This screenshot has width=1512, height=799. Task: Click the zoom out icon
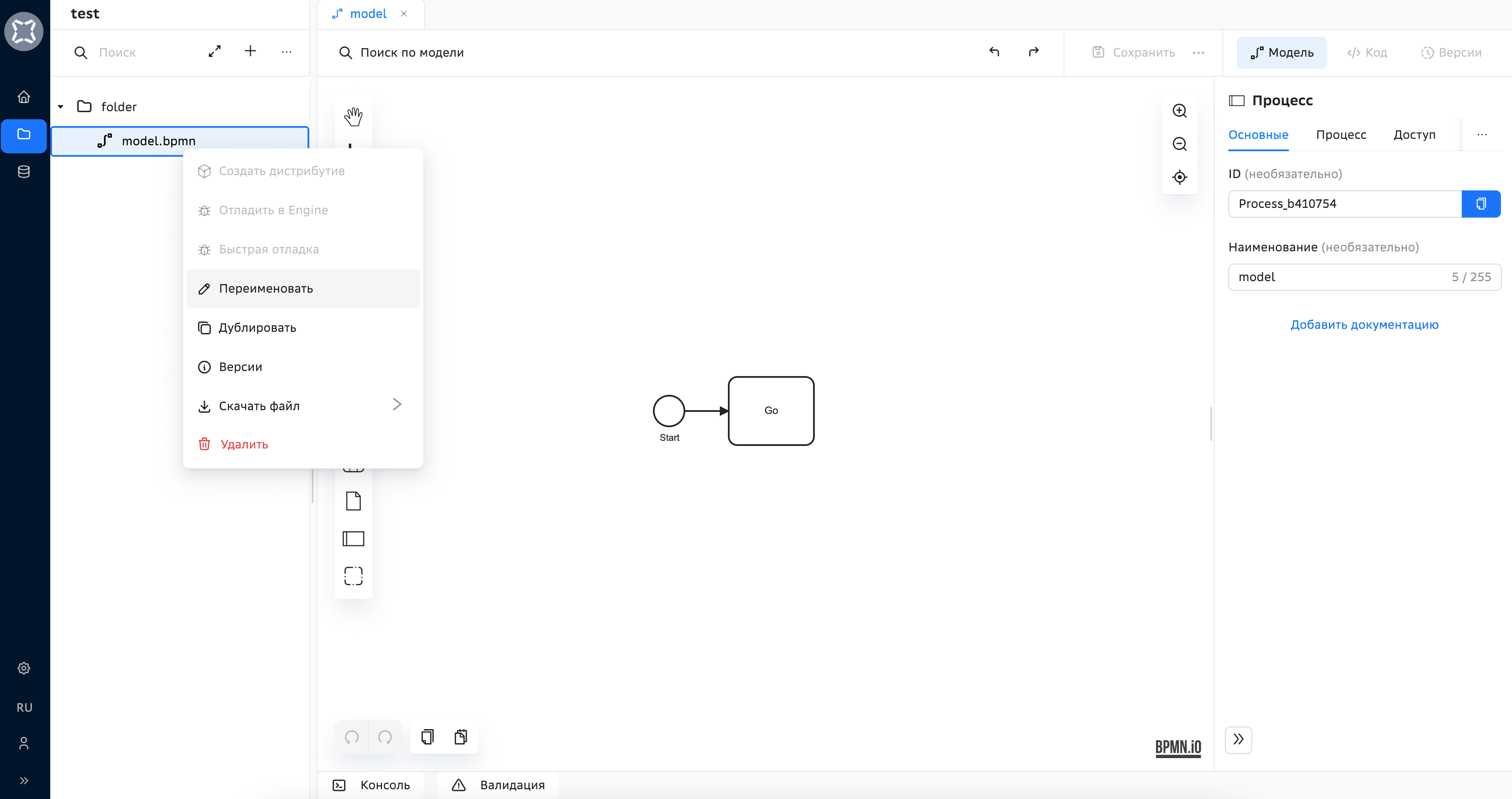pyautogui.click(x=1179, y=144)
